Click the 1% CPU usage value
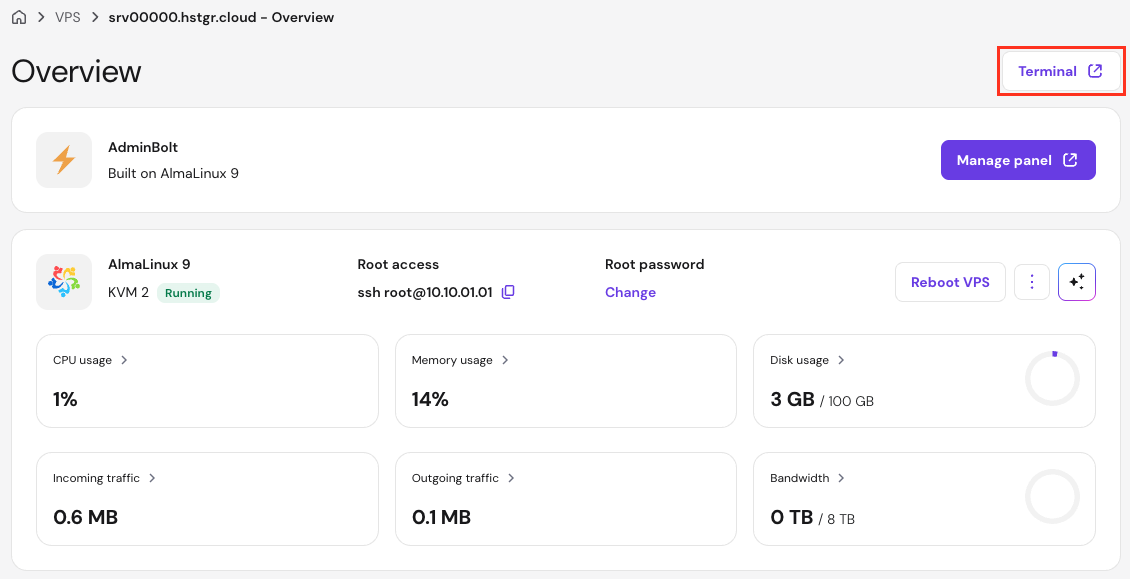The width and height of the screenshot is (1130, 579). [x=65, y=399]
